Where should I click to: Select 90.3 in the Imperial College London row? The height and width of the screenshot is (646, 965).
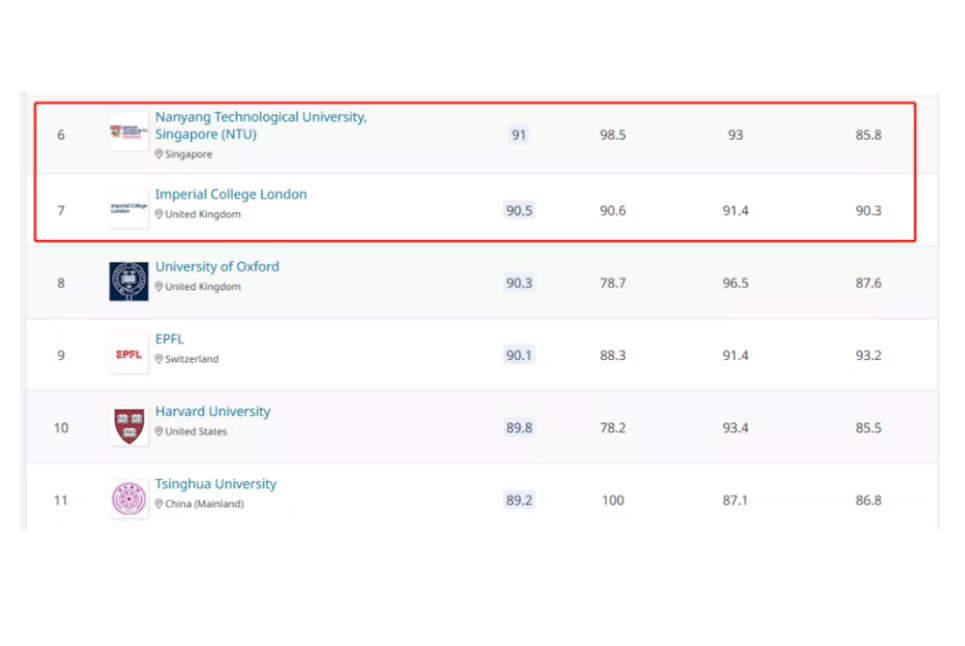tap(868, 210)
